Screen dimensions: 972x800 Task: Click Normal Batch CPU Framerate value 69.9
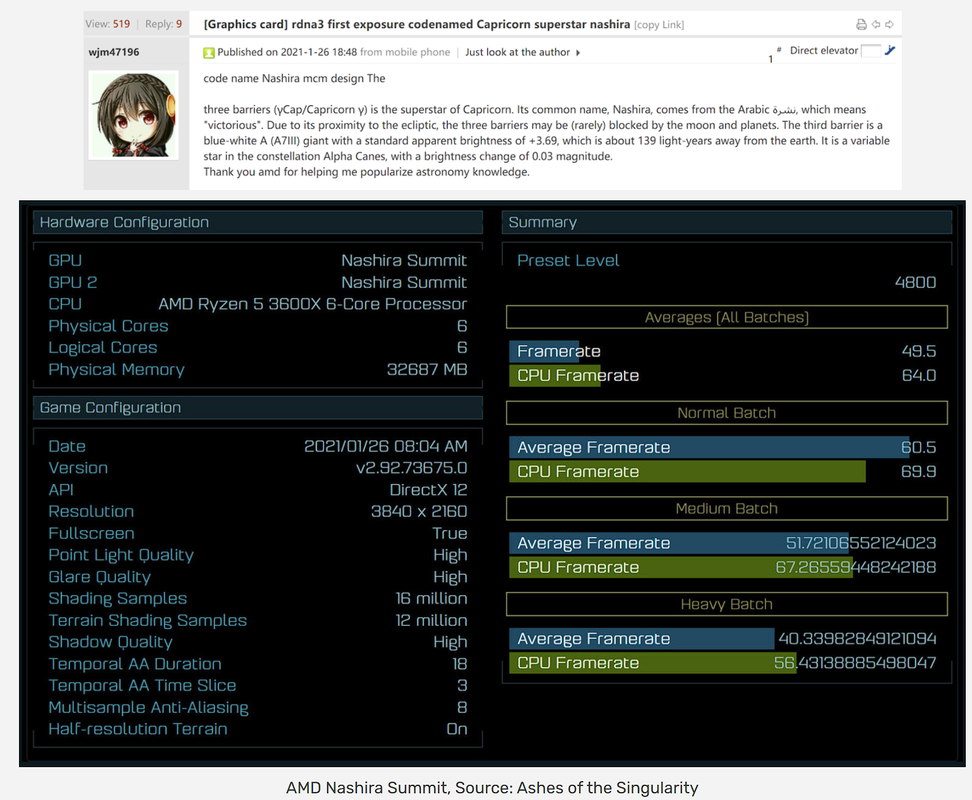pos(918,472)
